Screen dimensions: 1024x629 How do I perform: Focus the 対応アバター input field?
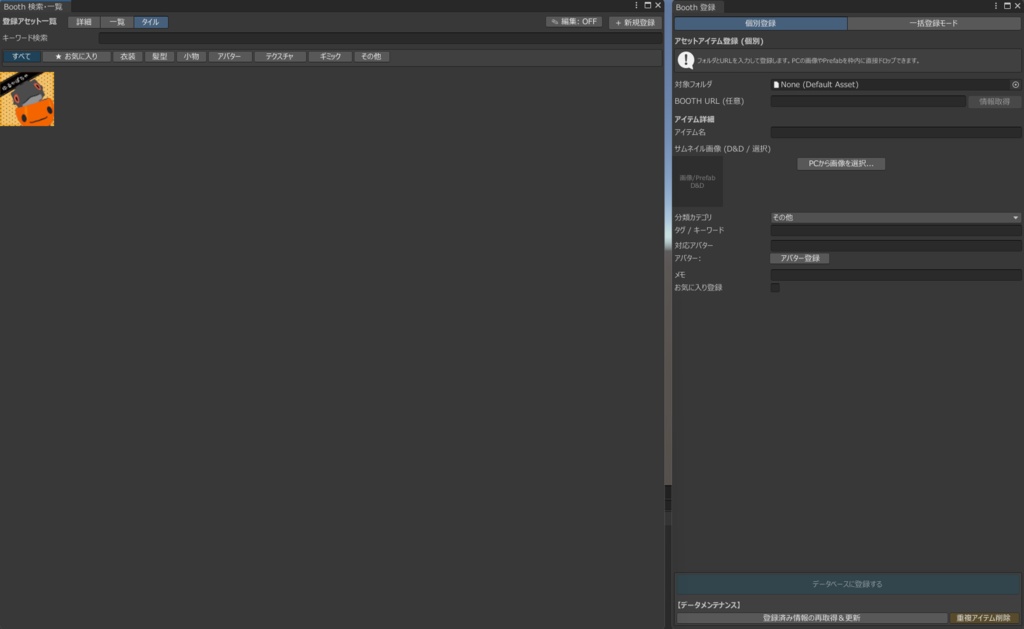(x=895, y=246)
